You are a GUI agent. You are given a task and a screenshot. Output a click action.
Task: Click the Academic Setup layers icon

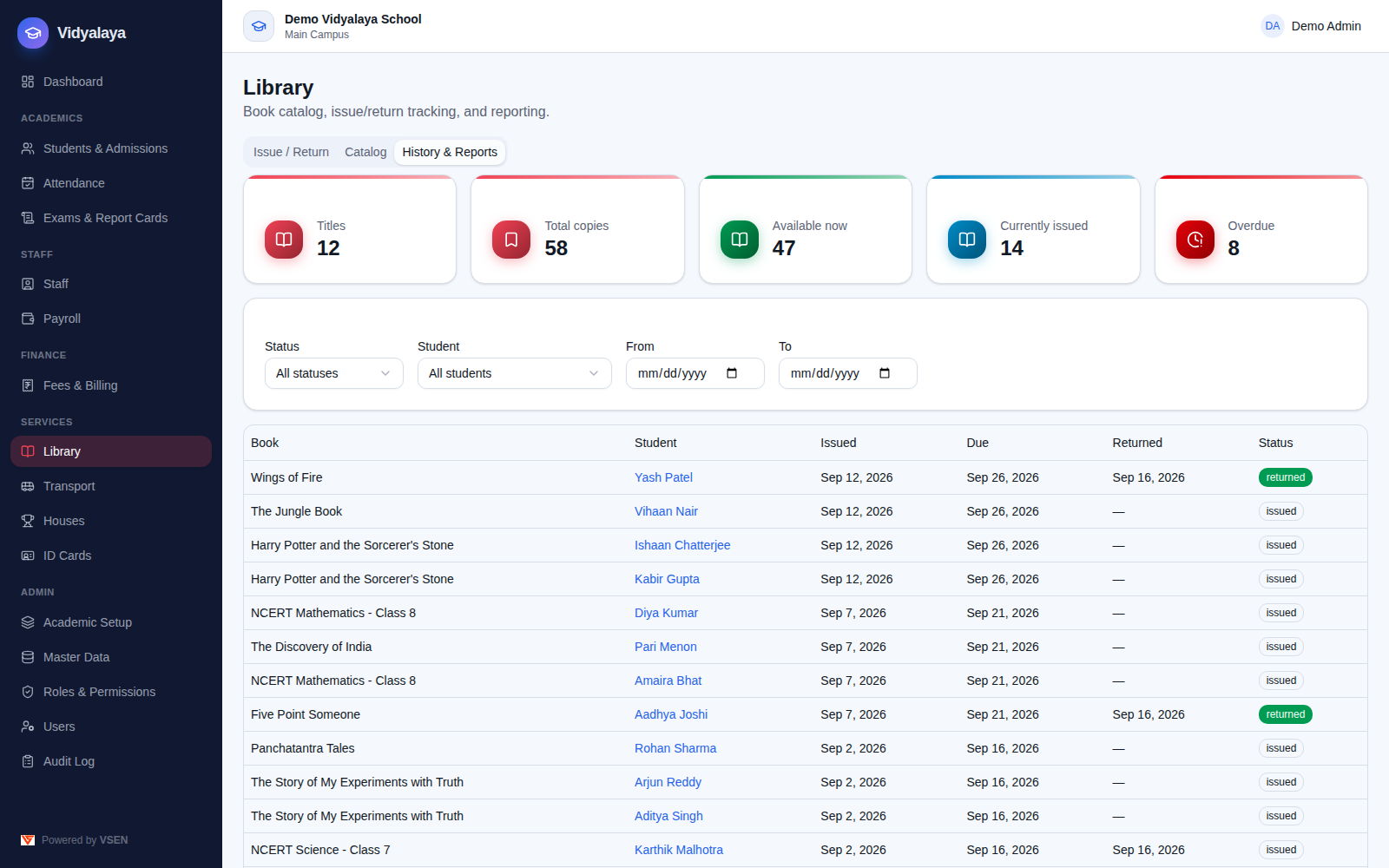[28, 622]
